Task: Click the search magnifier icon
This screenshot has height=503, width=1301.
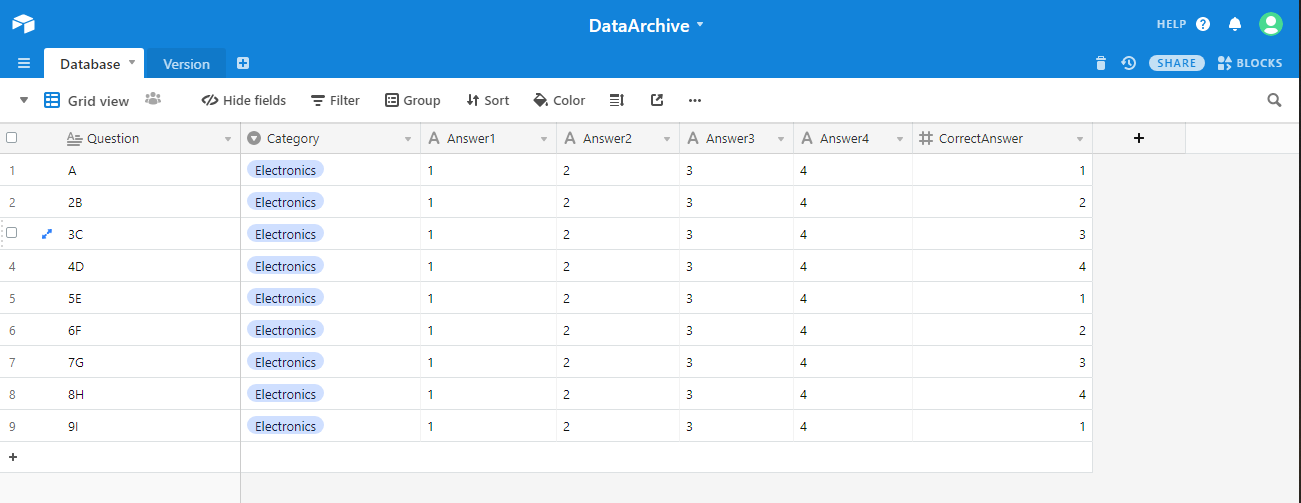Action: click(x=1274, y=100)
